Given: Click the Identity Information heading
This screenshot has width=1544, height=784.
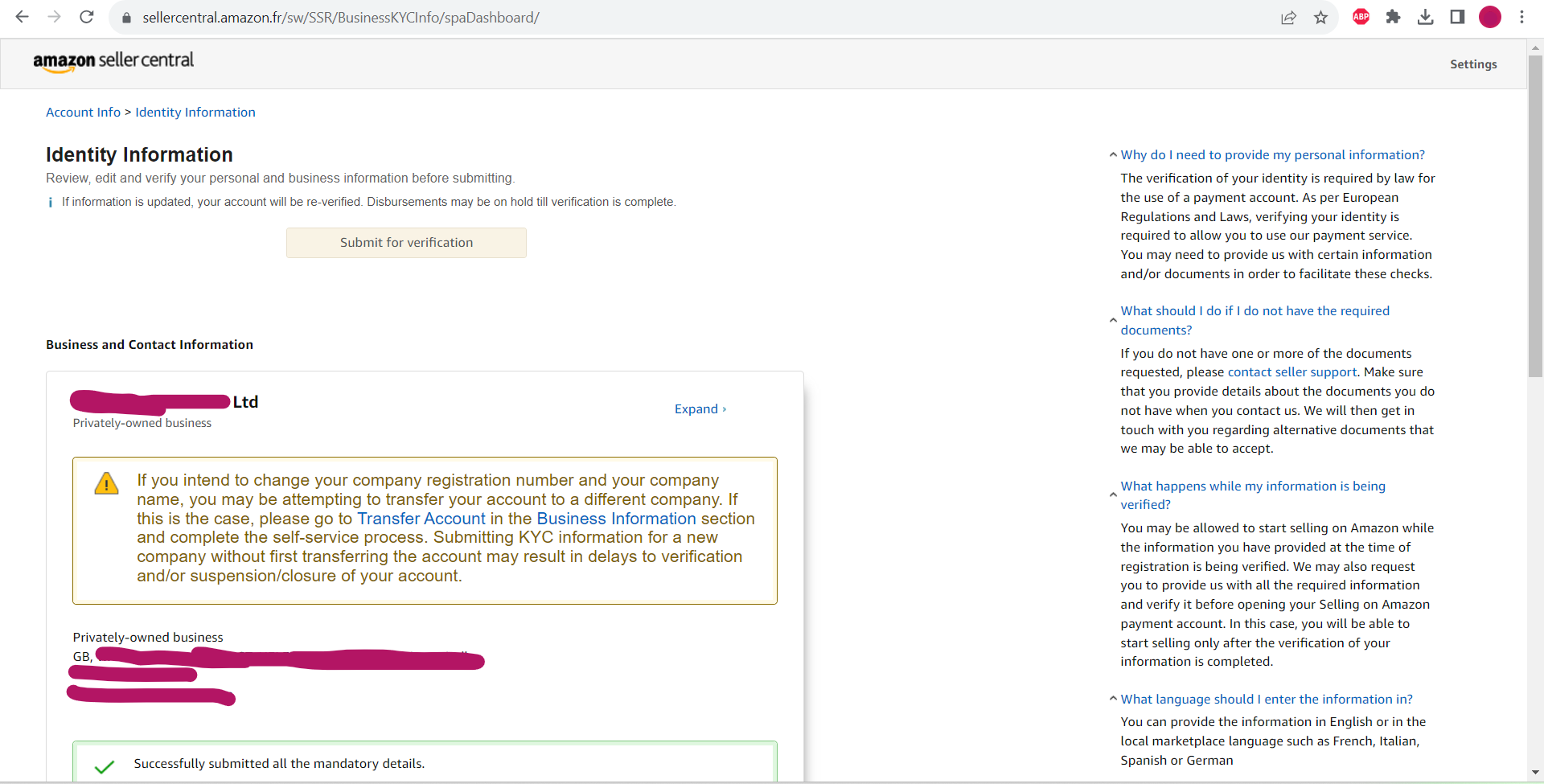Looking at the screenshot, I should 139,154.
